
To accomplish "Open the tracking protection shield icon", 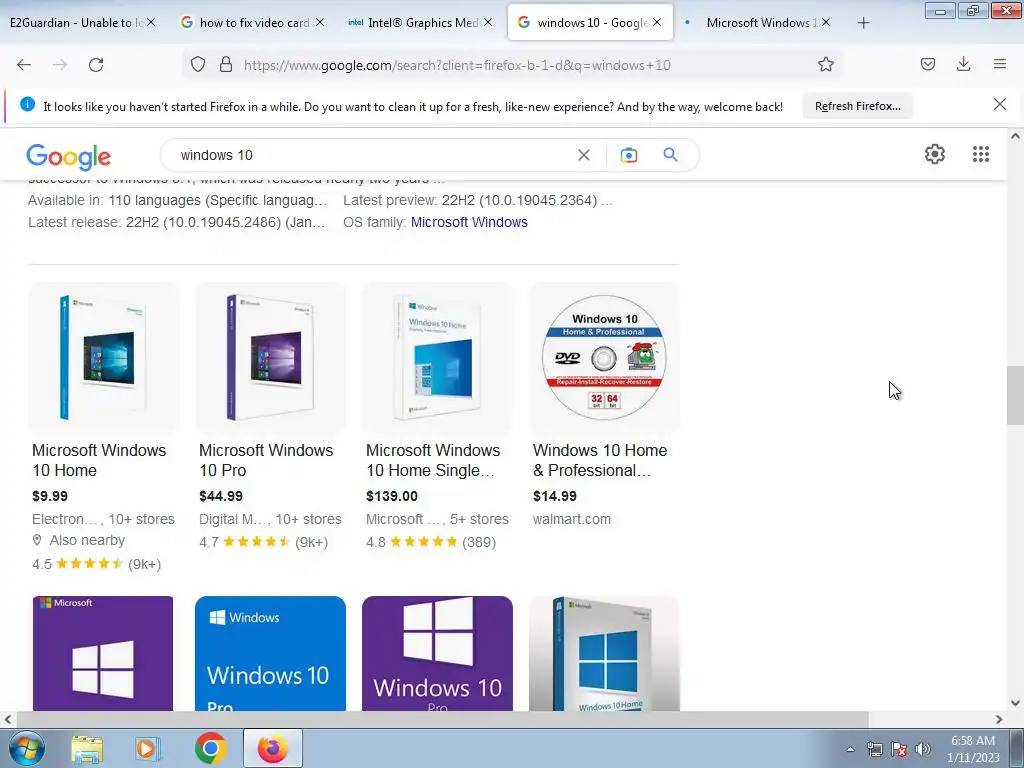I will [198, 64].
